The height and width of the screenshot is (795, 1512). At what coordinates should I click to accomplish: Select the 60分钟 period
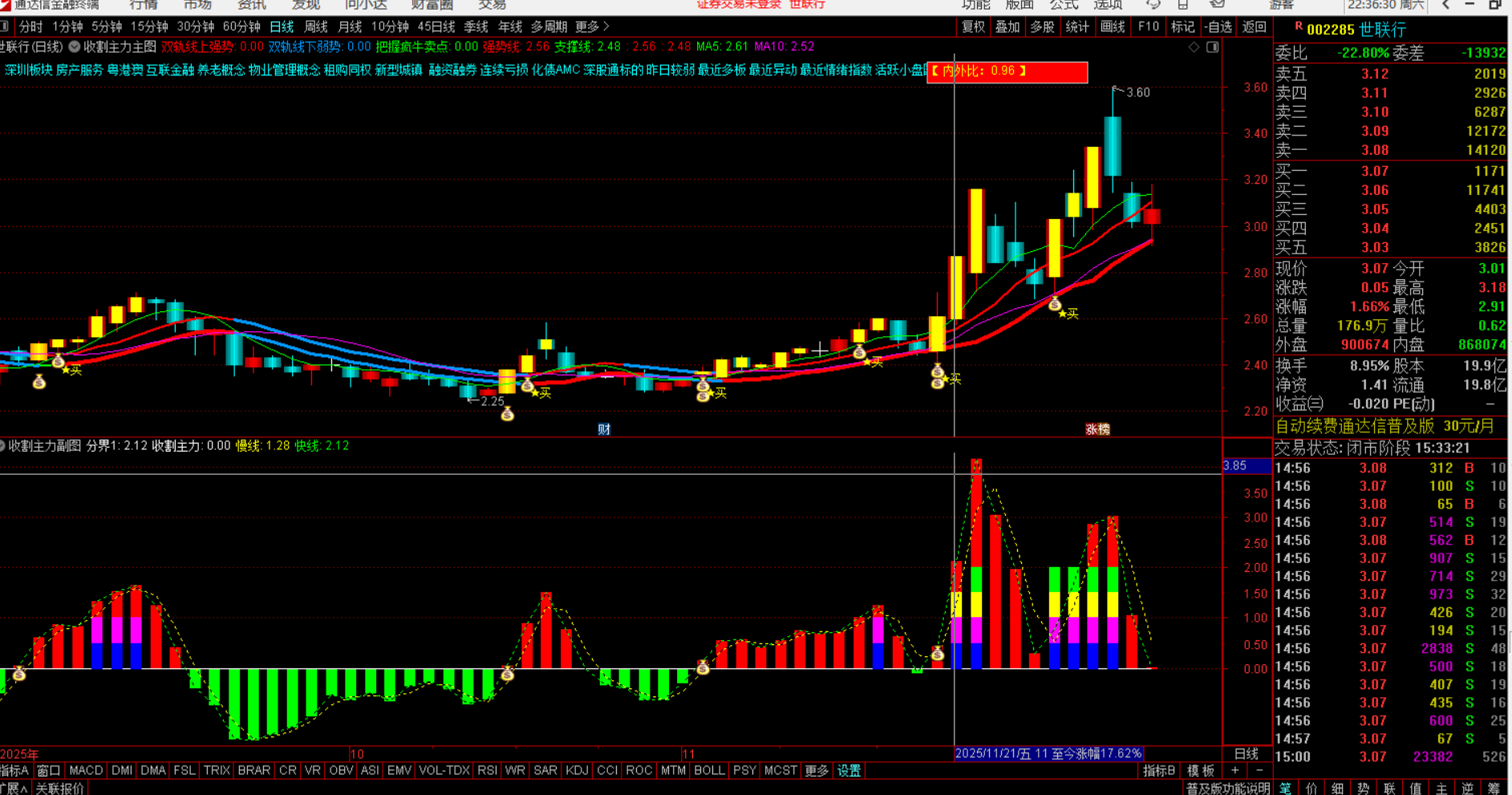242,26
